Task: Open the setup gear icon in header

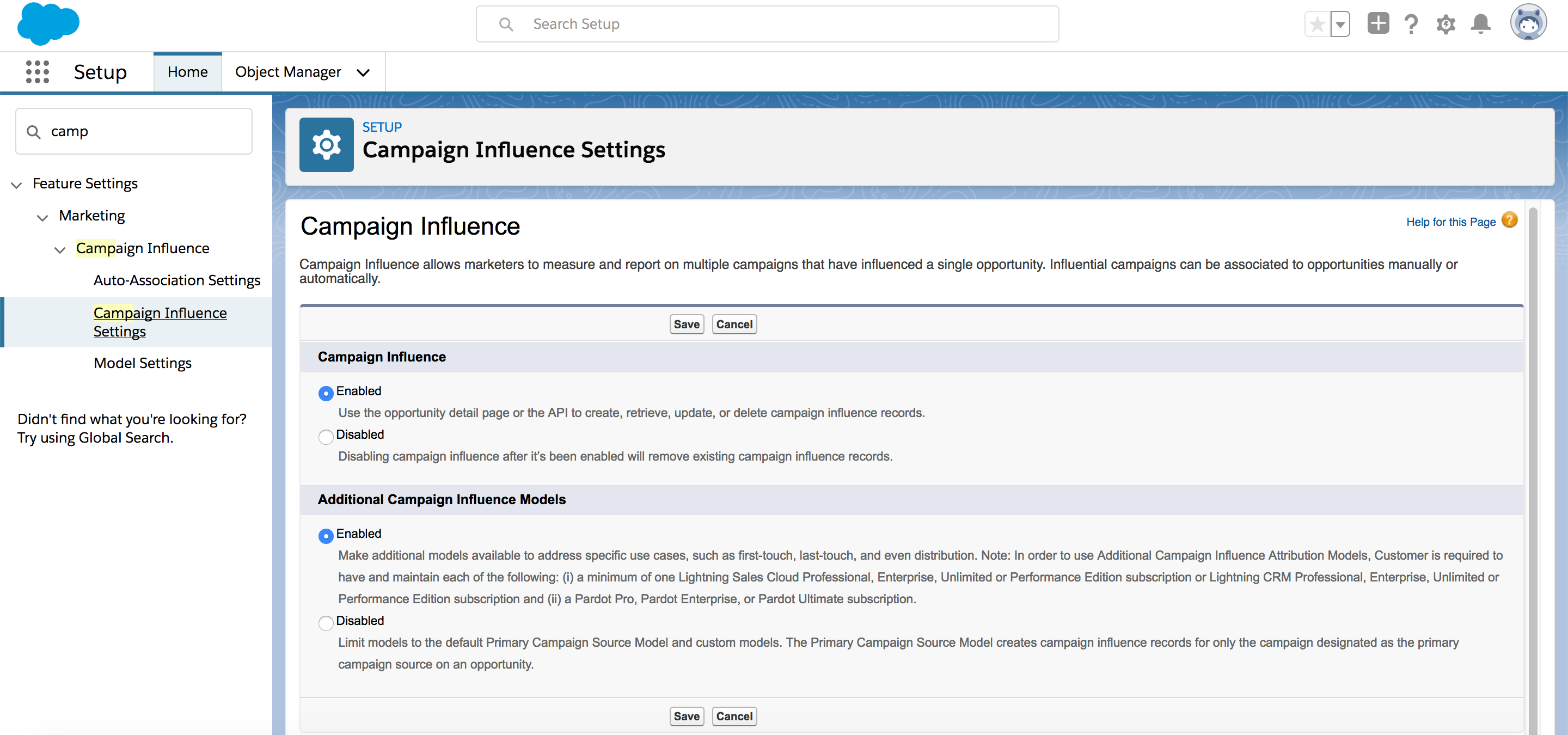Action: point(1445,24)
